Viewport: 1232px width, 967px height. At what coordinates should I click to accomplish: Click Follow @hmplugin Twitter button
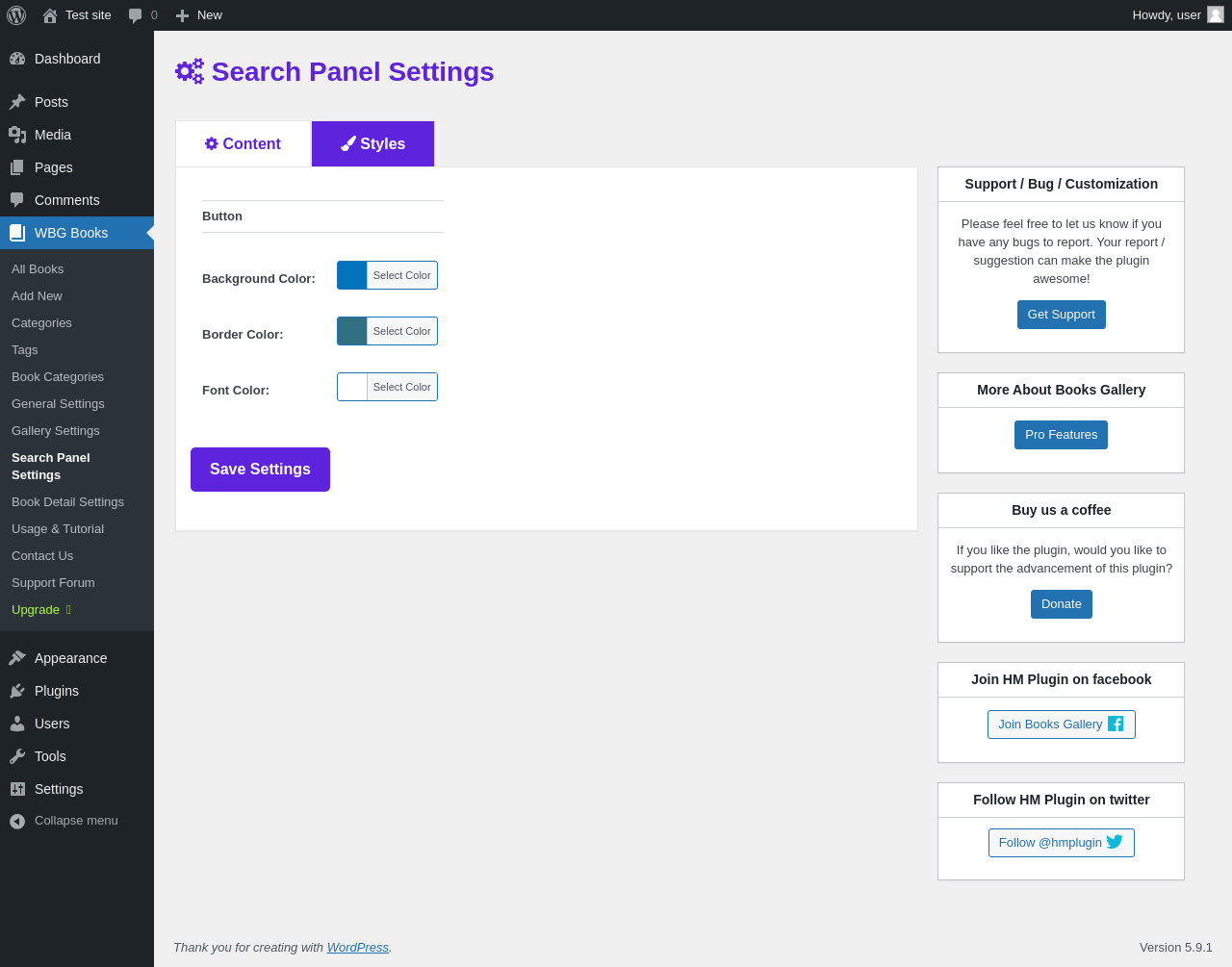tap(1061, 843)
